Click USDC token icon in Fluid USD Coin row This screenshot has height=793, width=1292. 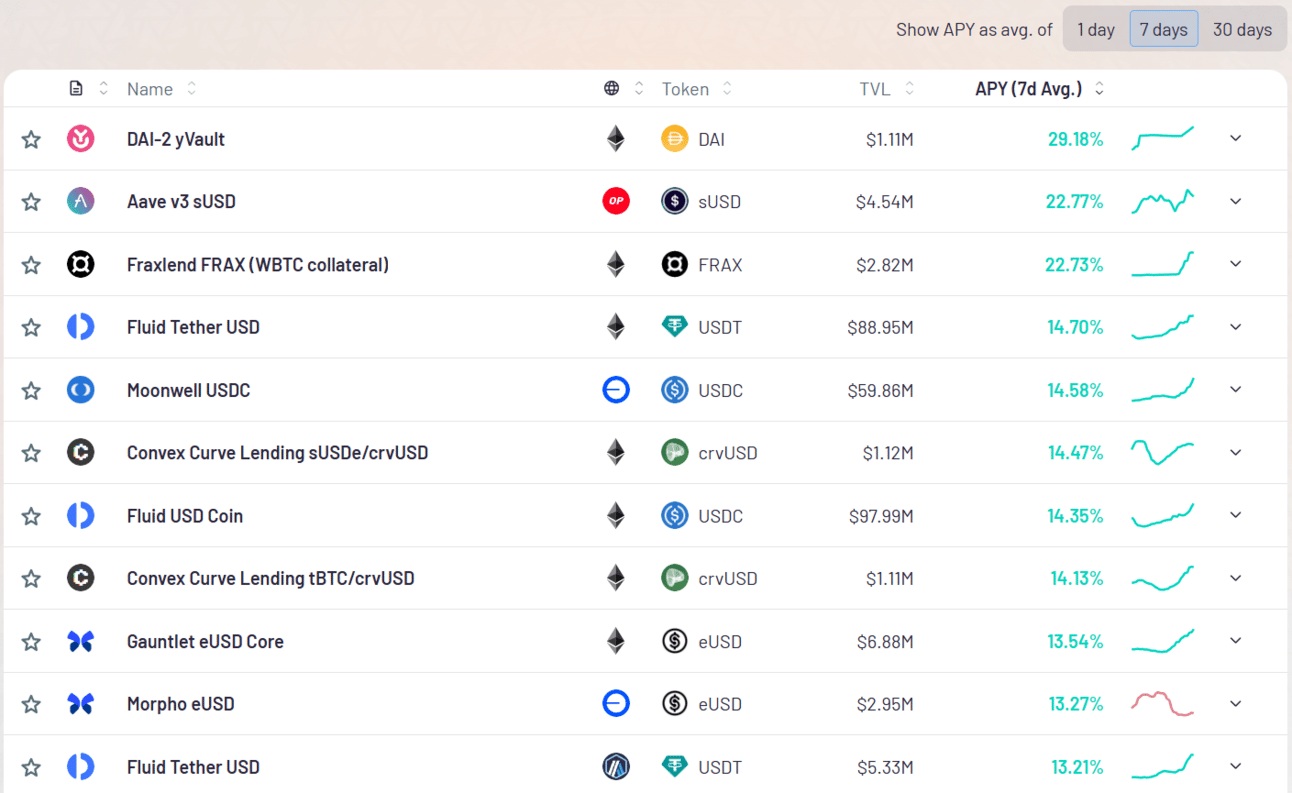point(675,516)
